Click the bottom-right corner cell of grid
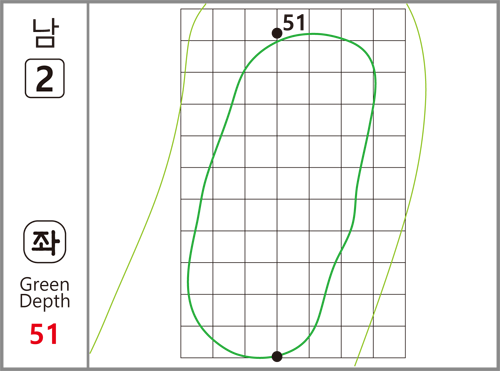Screen dimensions: 500x371 pos(389,342)
